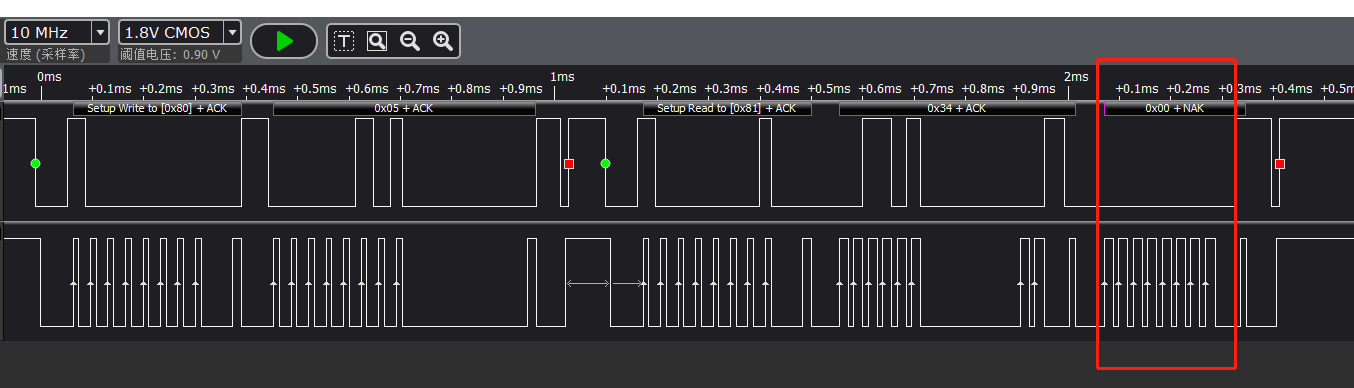
Task: Click the 1ms tick on time ruler
Action: click(563, 77)
